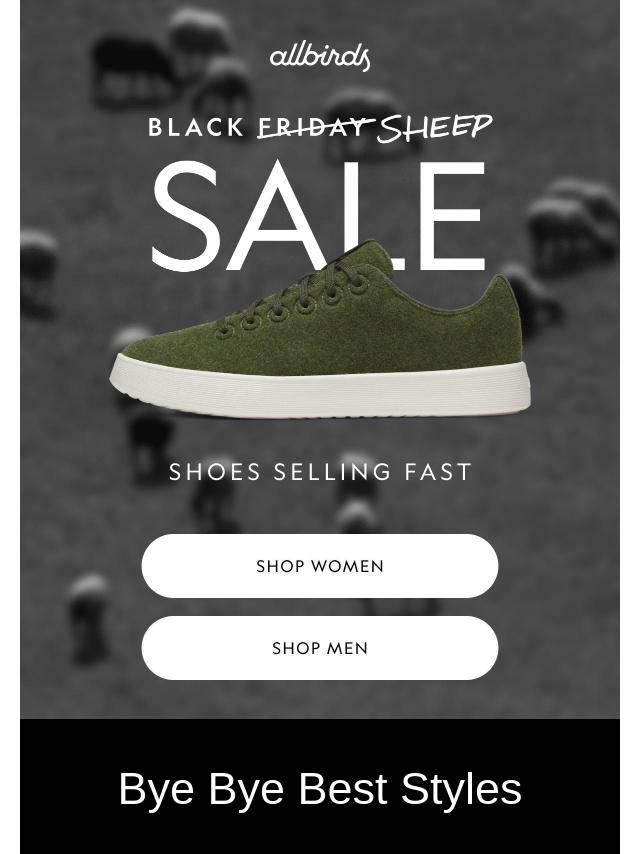This screenshot has width=640, height=854.
Task: Click the Bye Bye Best Styles heading
Action: tap(320, 788)
